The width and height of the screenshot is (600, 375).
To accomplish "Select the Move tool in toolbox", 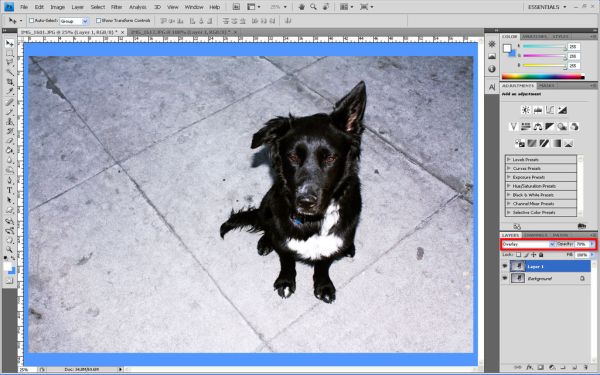I will [x=9, y=43].
